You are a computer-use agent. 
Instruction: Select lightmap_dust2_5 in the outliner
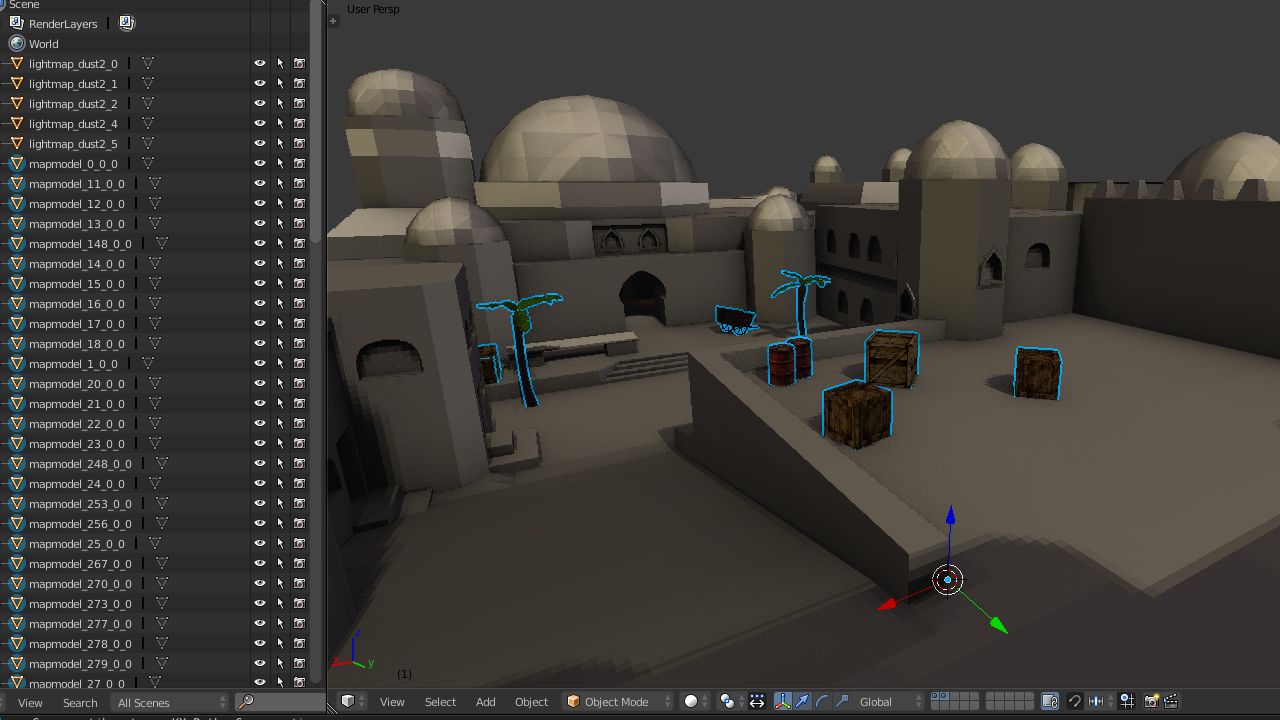(x=73, y=143)
